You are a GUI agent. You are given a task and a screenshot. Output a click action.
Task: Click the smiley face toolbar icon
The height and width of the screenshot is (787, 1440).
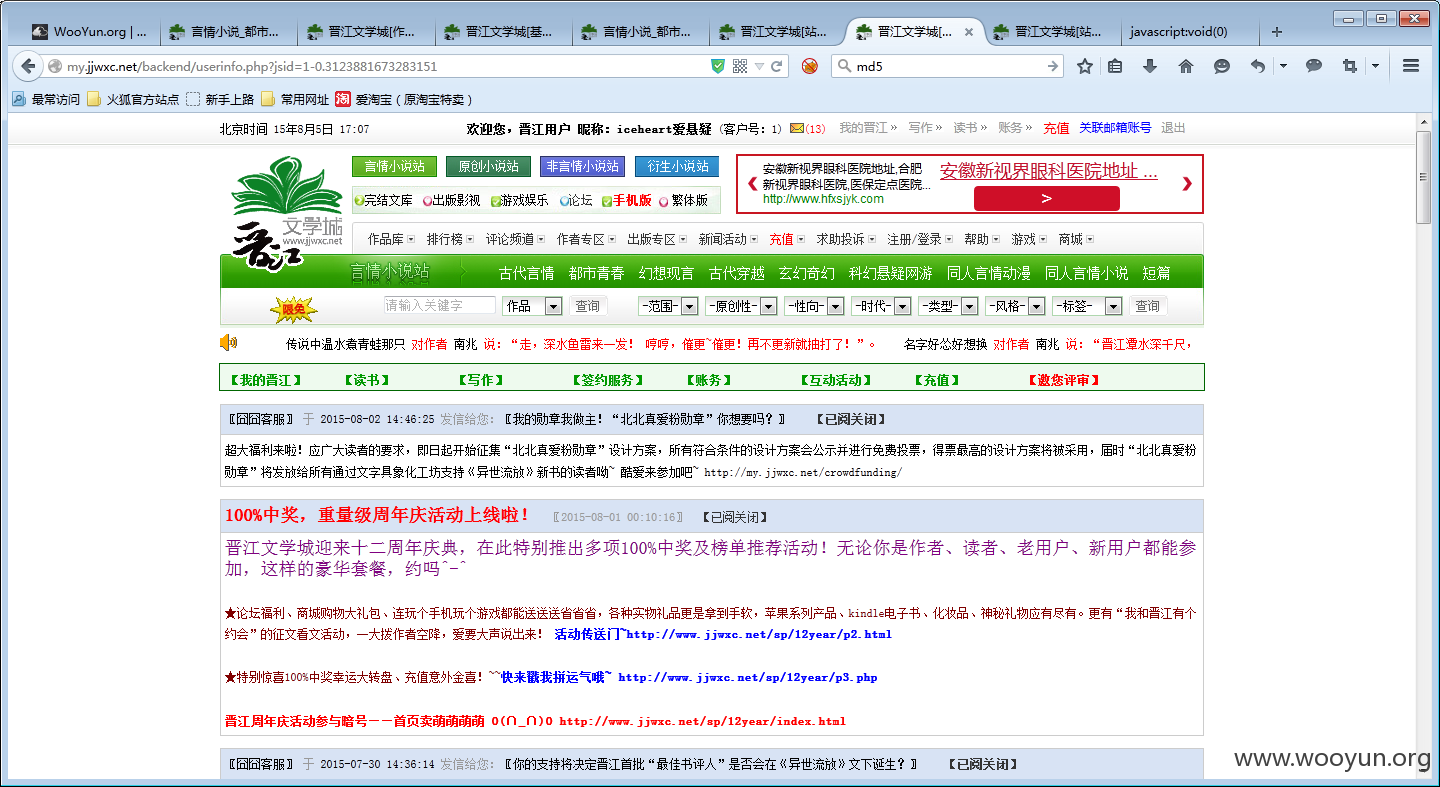coord(1222,66)
